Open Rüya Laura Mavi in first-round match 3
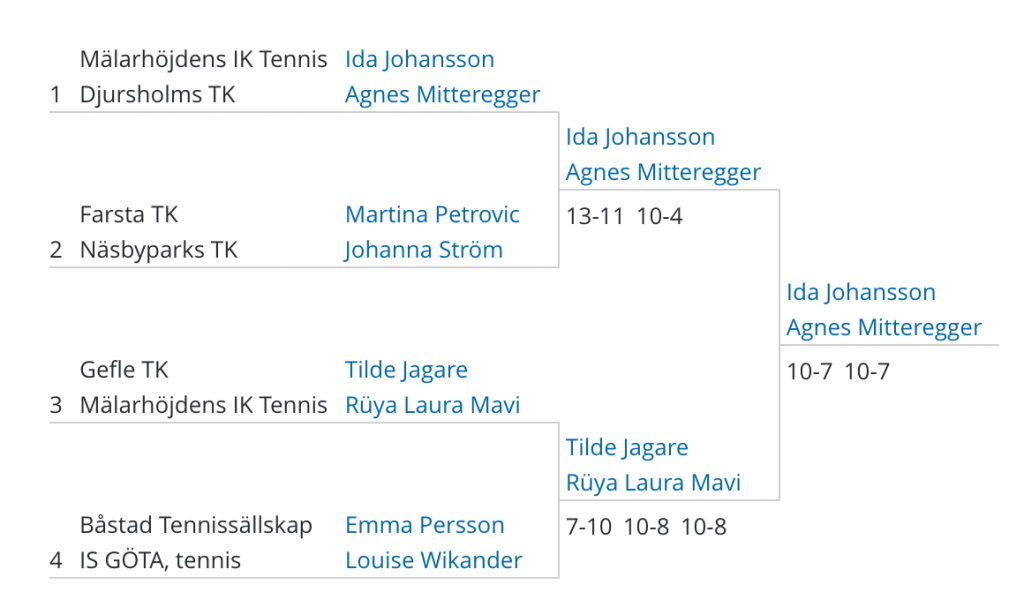Viewport: 1024px width, 607px height. point(432,405)
